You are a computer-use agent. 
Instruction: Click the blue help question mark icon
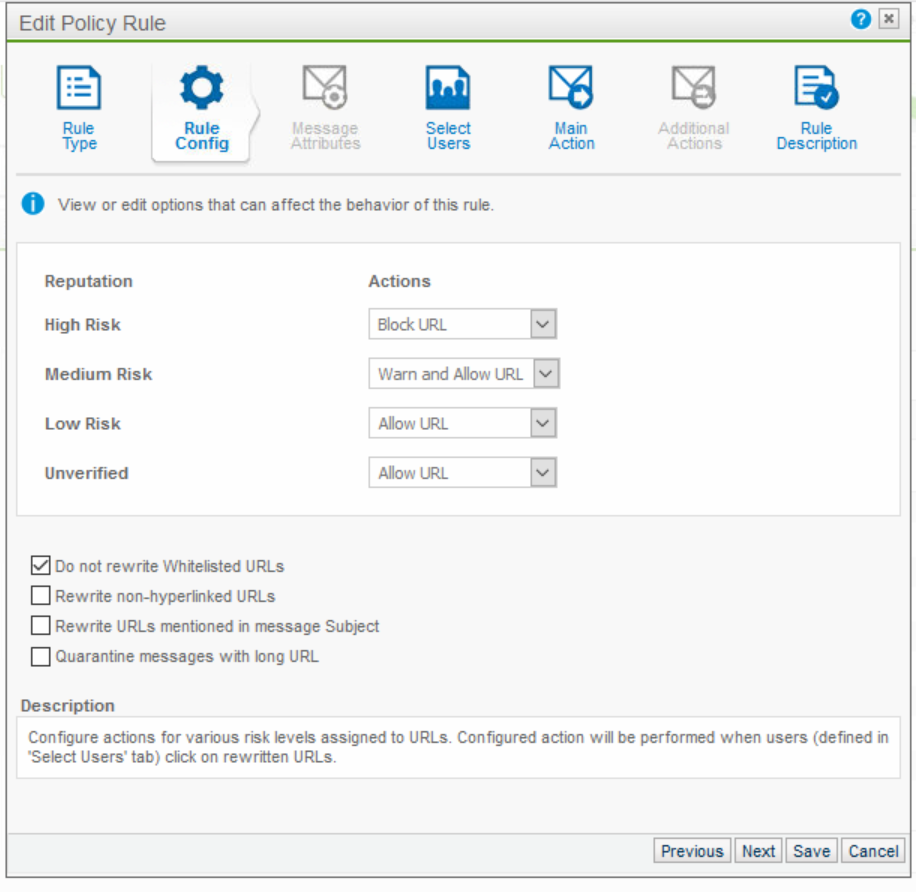[x=860, y=20]
